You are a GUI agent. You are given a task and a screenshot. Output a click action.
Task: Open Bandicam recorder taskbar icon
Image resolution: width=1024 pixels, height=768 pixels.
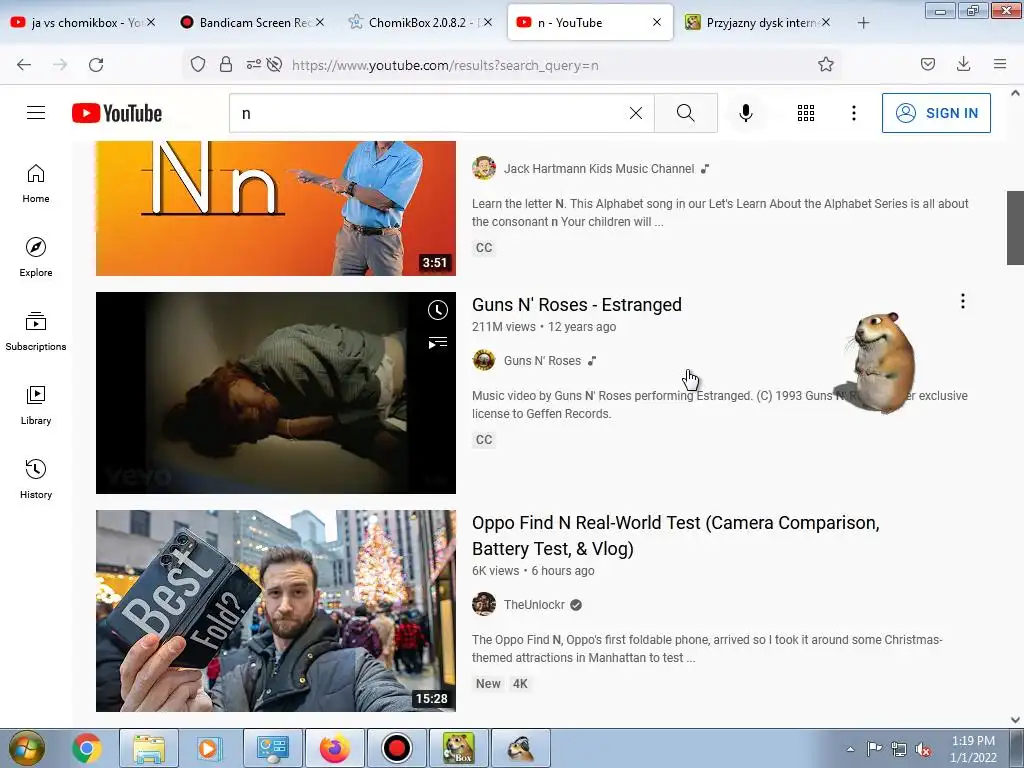(x=396, y=748)
